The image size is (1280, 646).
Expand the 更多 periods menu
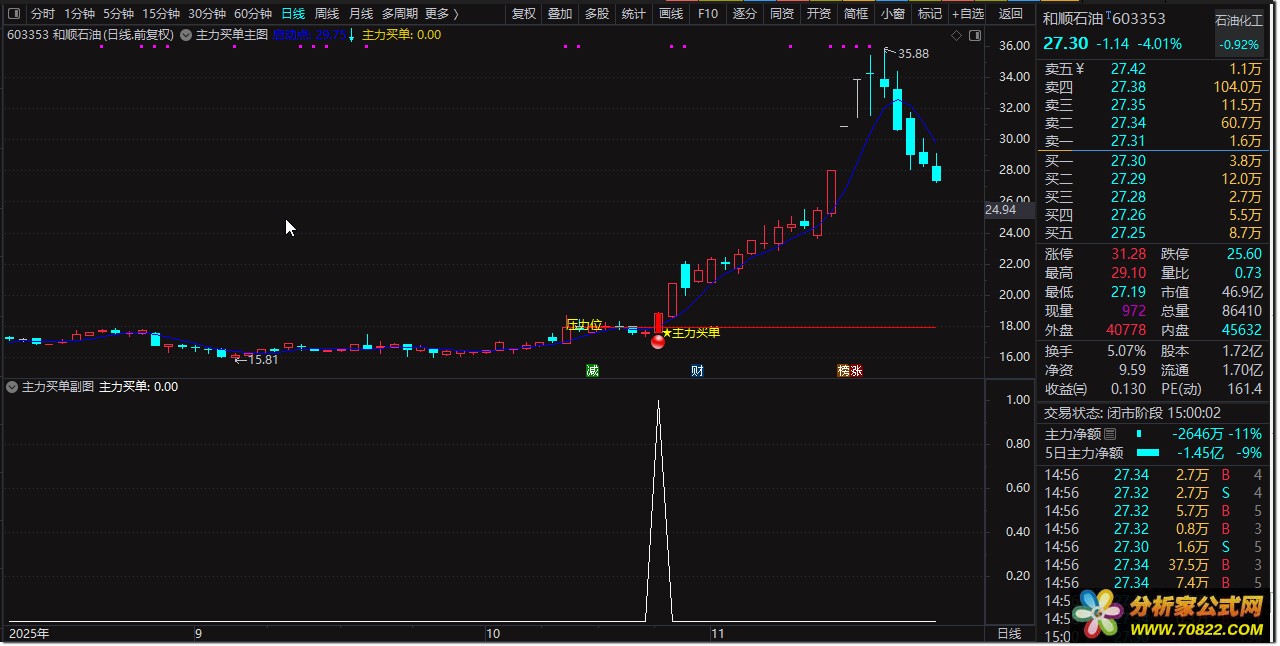pos(441,14)
